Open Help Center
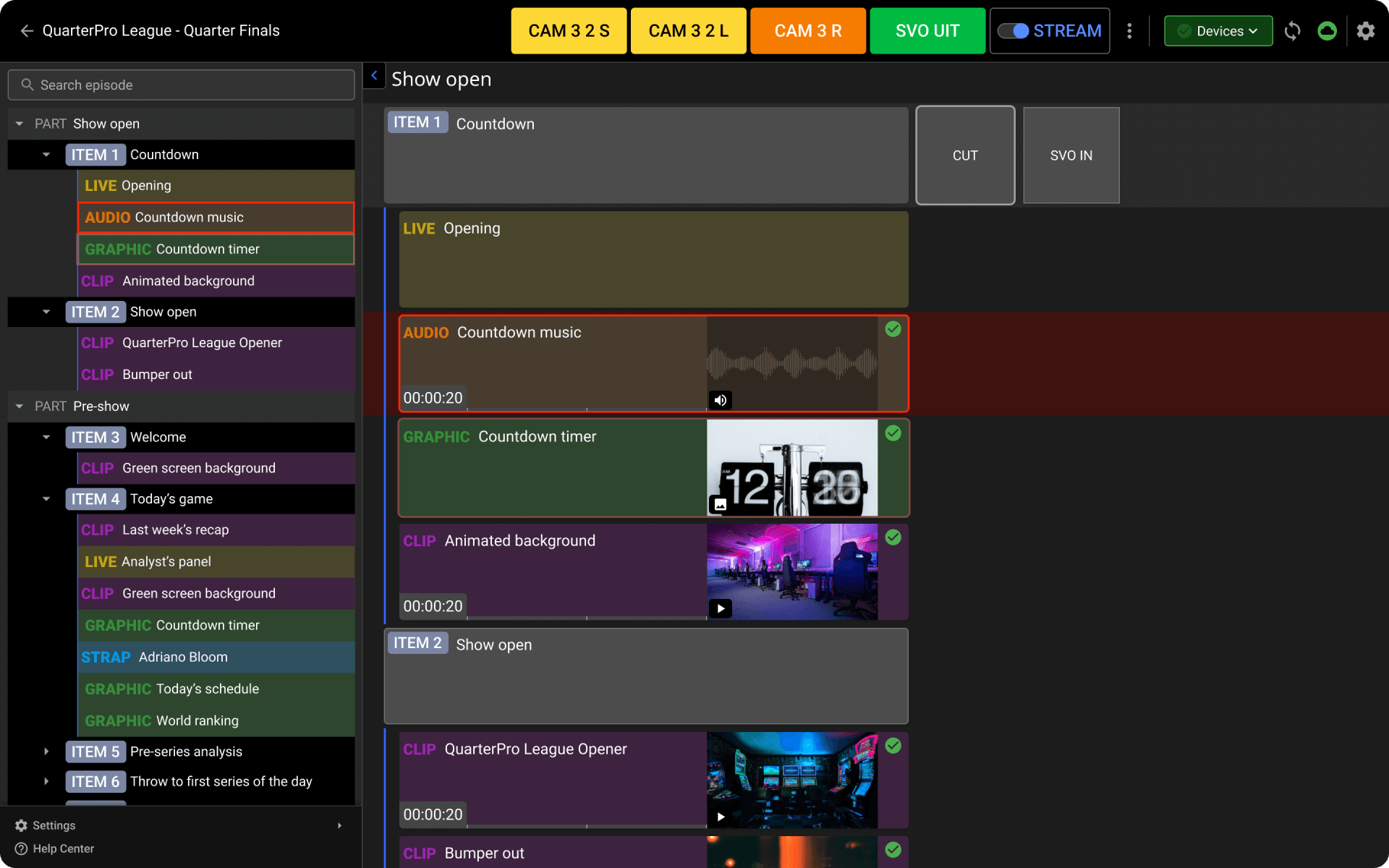This screenshot has width=1389, height=868. click(63, 848)
